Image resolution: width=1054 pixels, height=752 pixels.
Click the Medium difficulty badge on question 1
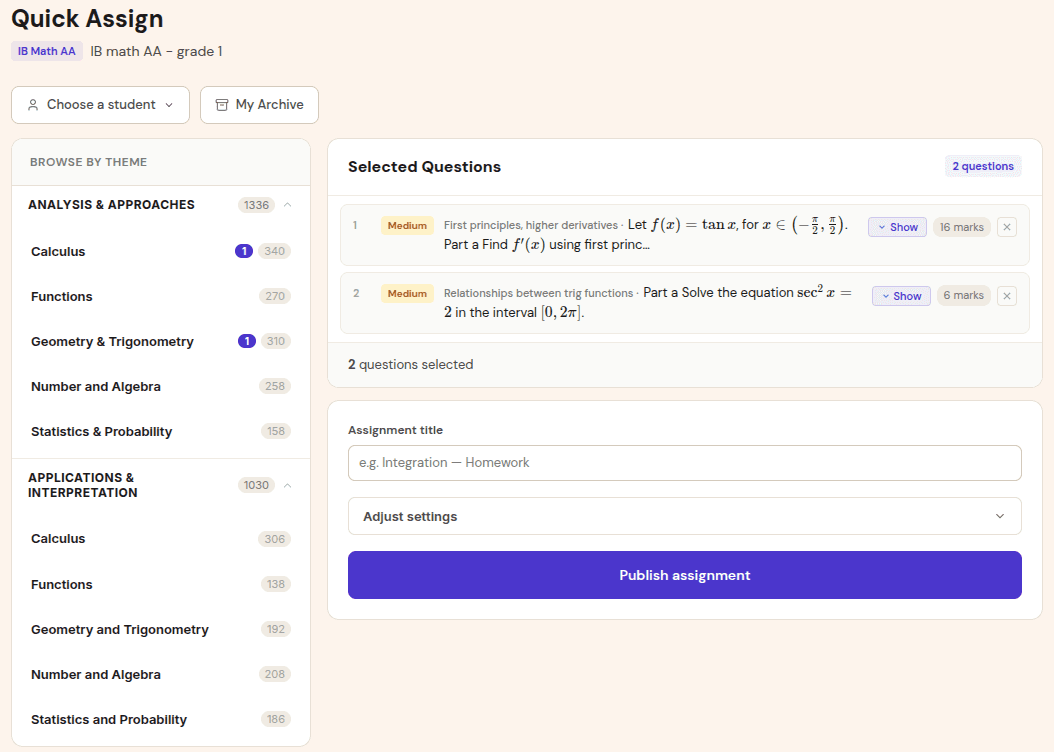click(406, 225)
